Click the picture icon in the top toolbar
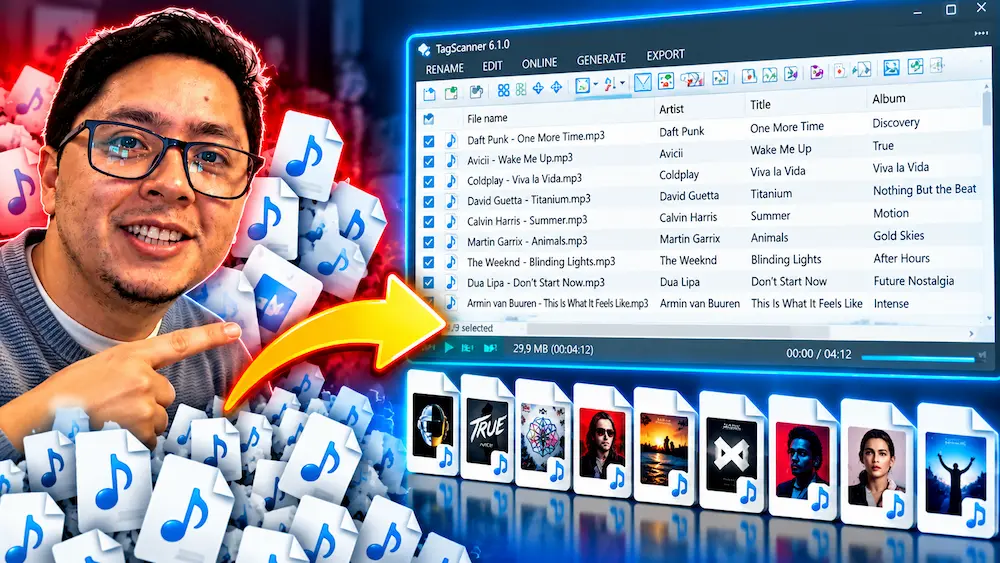 pyautogui.click(x=891, y=67)
